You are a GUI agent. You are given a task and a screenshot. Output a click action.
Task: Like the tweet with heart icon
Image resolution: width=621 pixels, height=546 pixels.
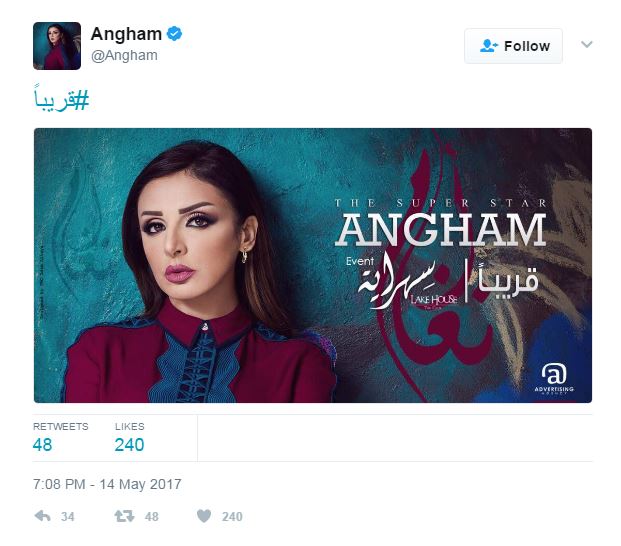click(204, 516)
